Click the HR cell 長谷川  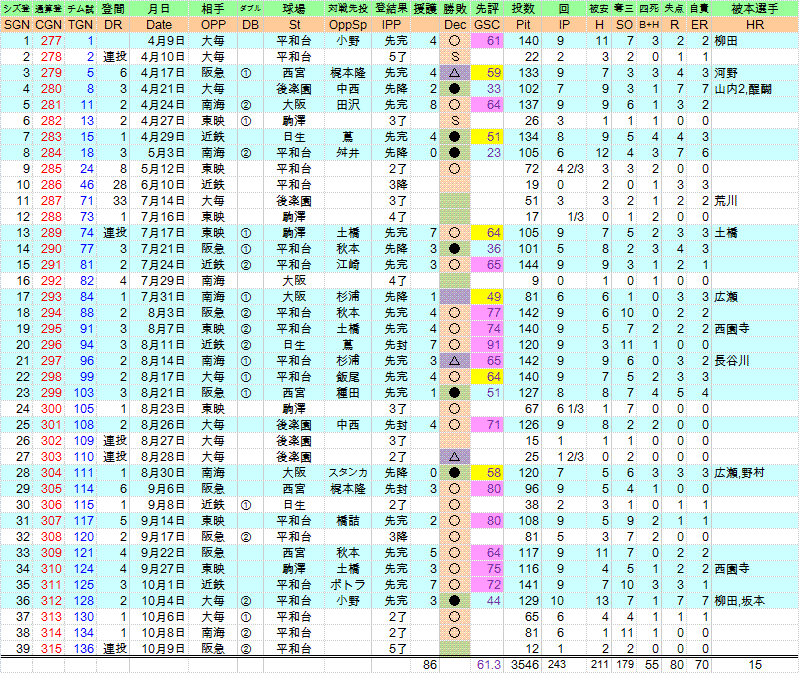(x=732, y=361)
